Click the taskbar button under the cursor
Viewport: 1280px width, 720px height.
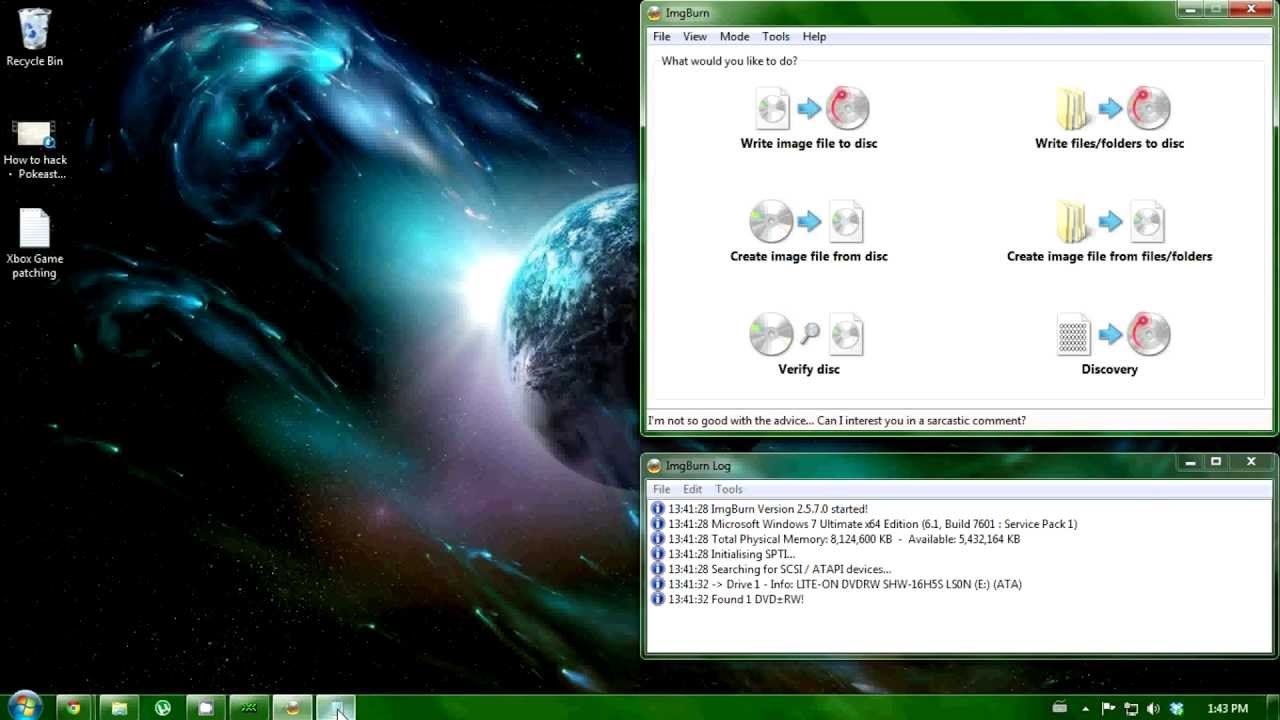coord(336,708)
